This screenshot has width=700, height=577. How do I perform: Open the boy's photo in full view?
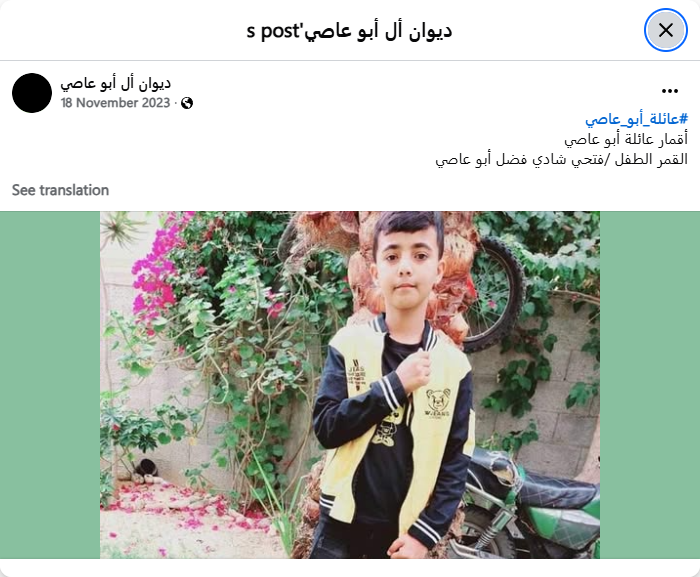tap(350, 385)
